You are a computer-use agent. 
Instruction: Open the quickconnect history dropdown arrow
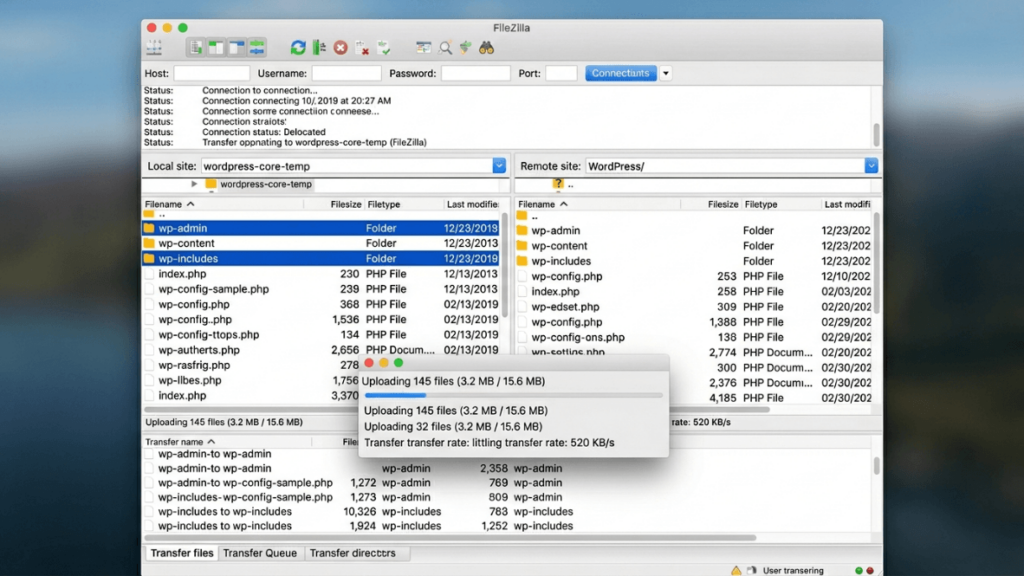[x=665, y=73]
